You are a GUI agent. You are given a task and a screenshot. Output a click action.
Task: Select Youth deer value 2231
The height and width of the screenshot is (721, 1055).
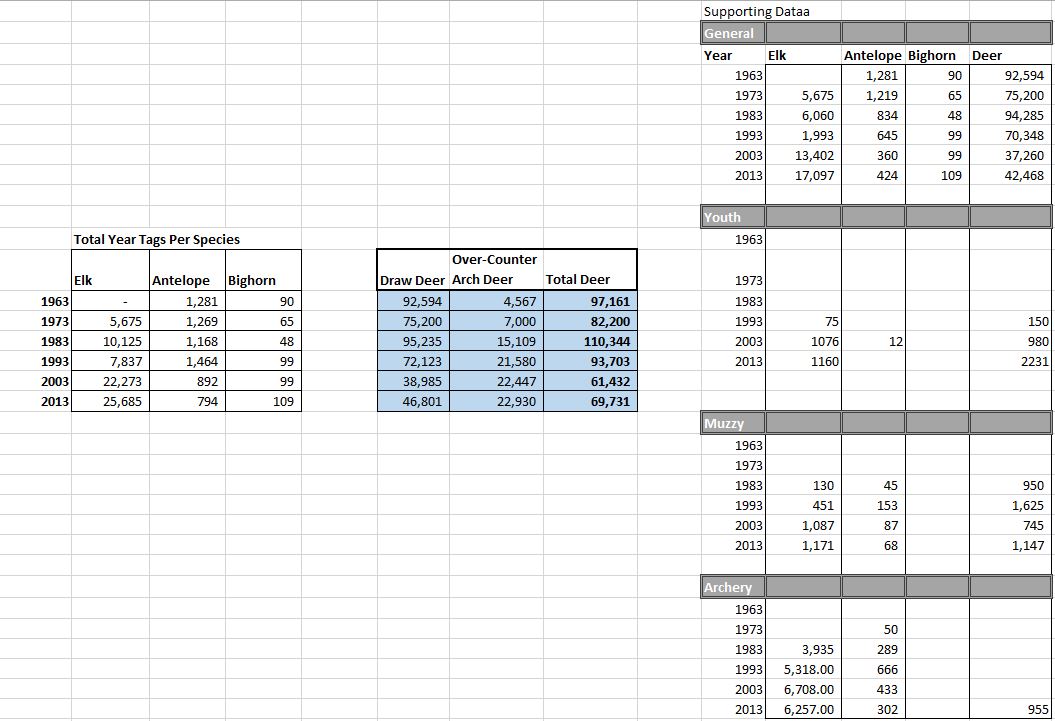[x=1010, y=362]
